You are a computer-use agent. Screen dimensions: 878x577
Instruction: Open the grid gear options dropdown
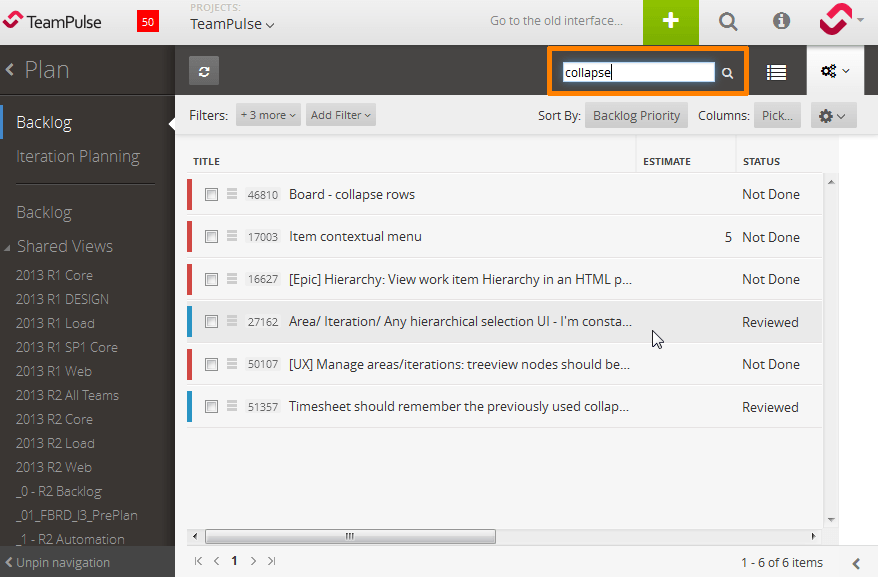point(833,115)
